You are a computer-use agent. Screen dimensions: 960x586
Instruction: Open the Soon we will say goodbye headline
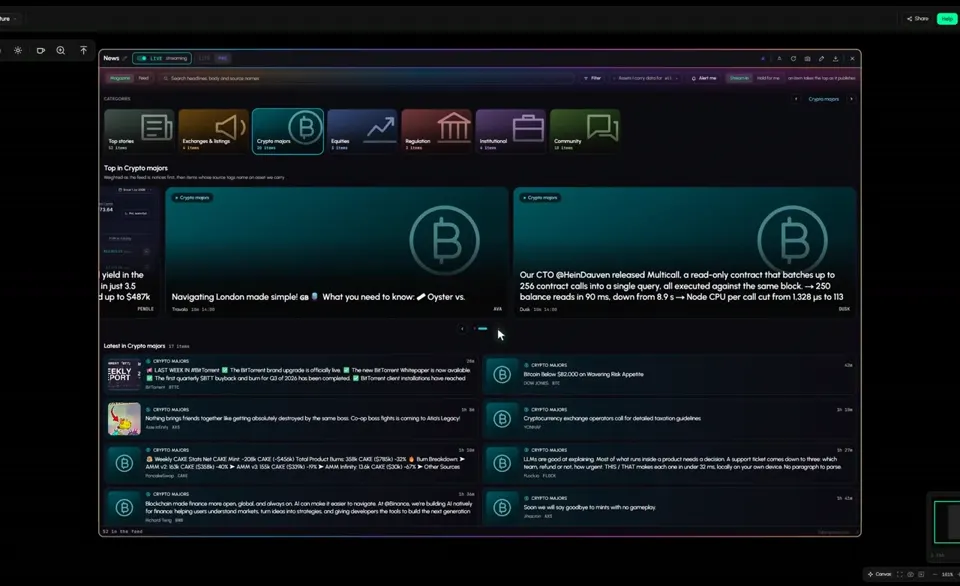coord(589,507)
